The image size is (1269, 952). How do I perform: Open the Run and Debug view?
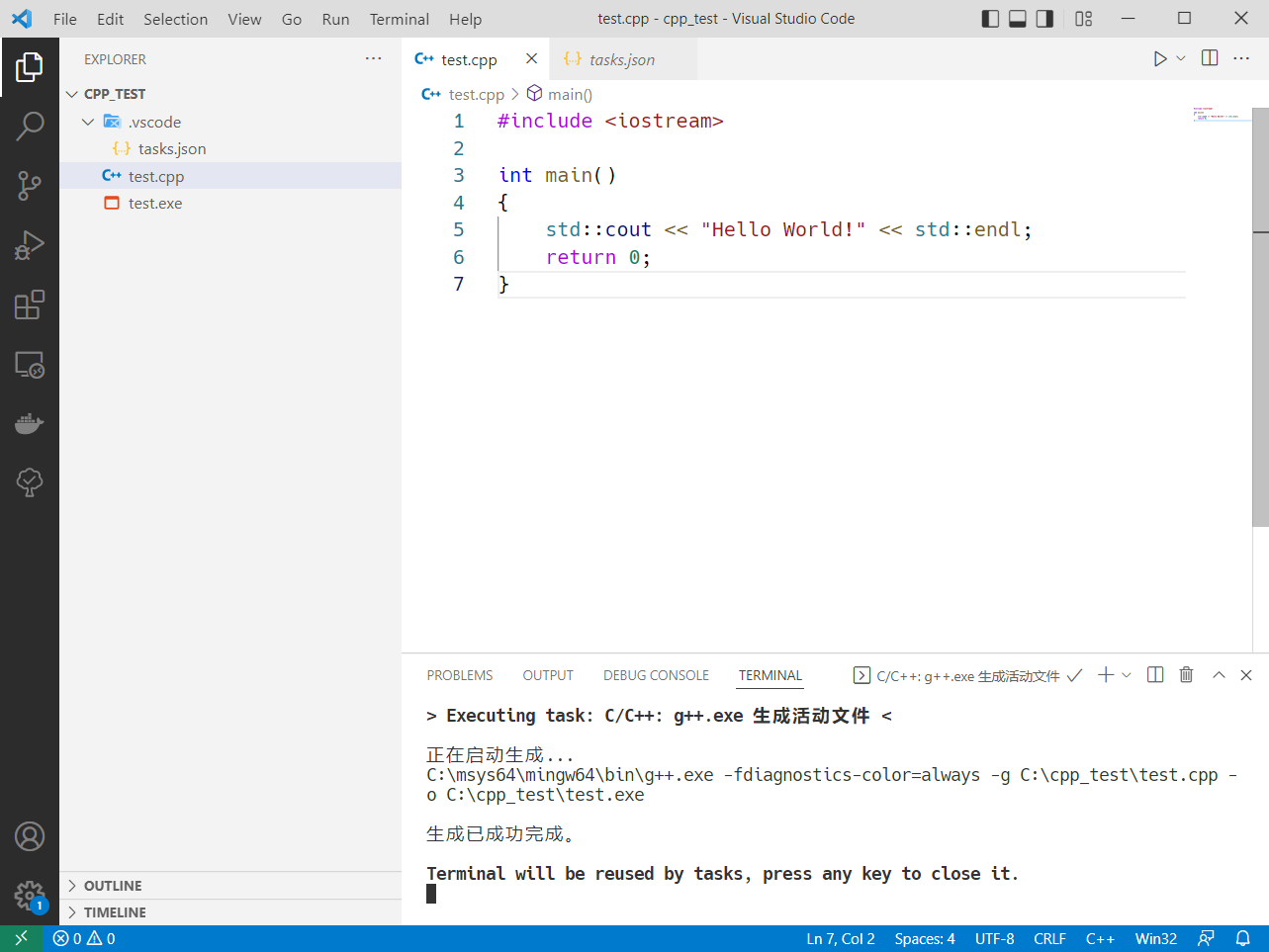click(30, 245)
